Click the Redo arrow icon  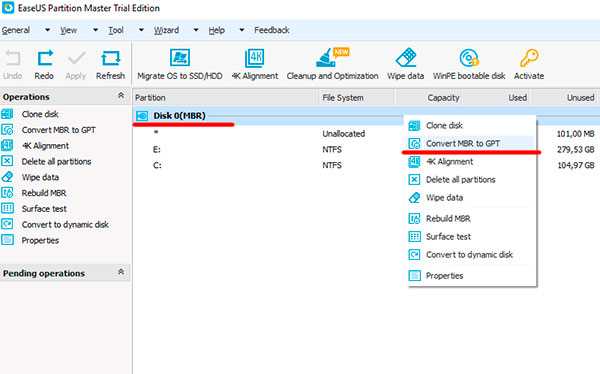44,58
